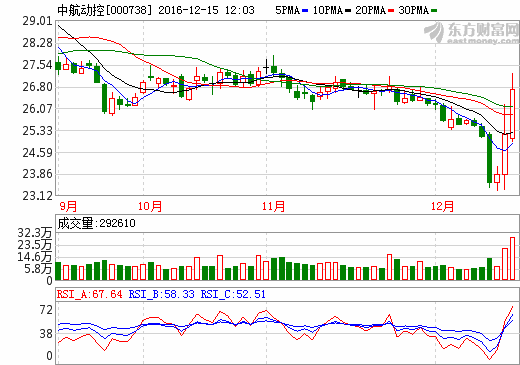The height and width of the screenshot is (365, 520).
Task: Click the timestamp 2016-12-15 12:03
Action: click(x=206, y=10)
